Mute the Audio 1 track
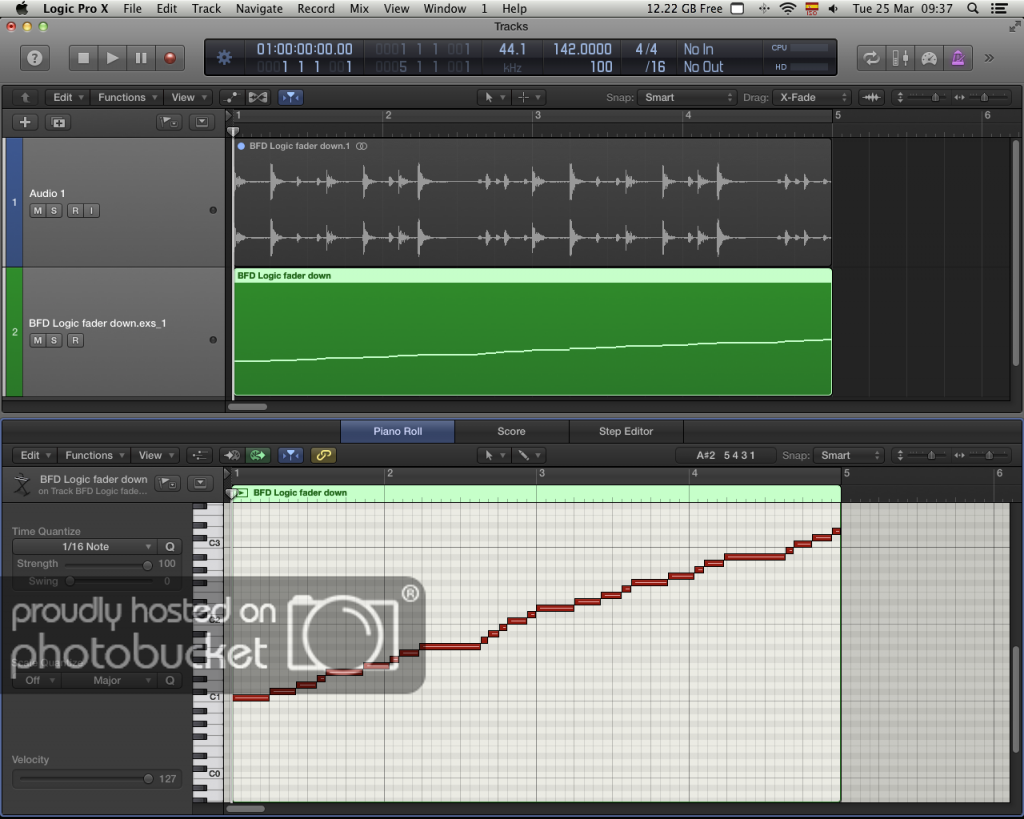1024x819 pixels. click(x=38, y=210)
